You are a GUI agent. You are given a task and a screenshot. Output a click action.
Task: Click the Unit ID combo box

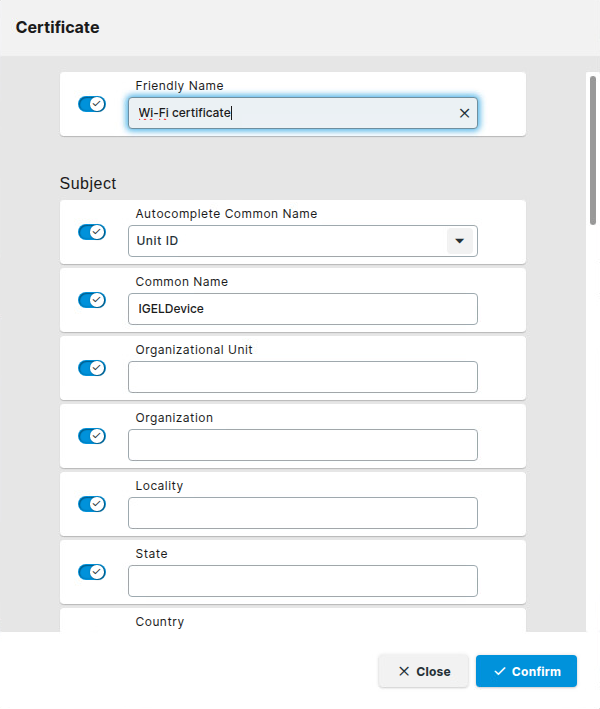[290, 241]
